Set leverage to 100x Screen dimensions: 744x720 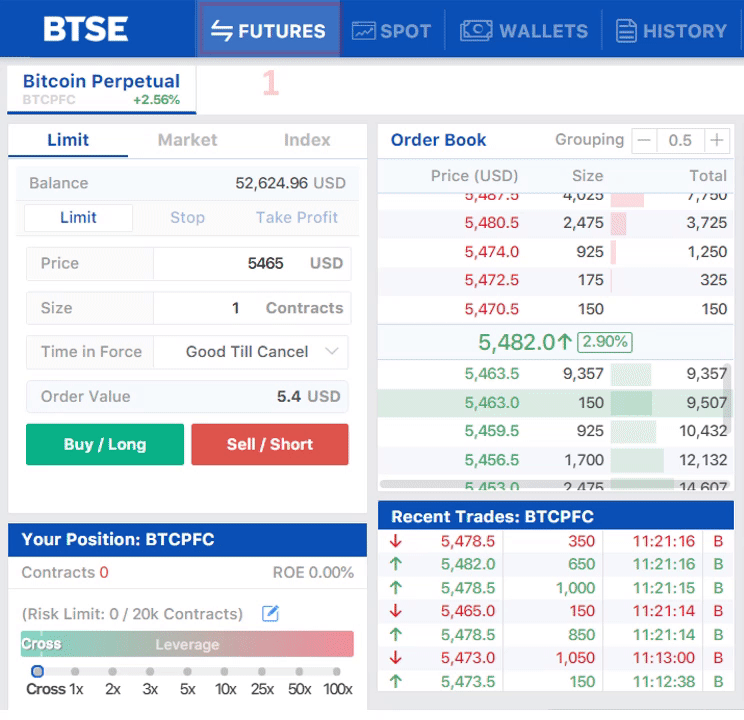coord(337,671)
